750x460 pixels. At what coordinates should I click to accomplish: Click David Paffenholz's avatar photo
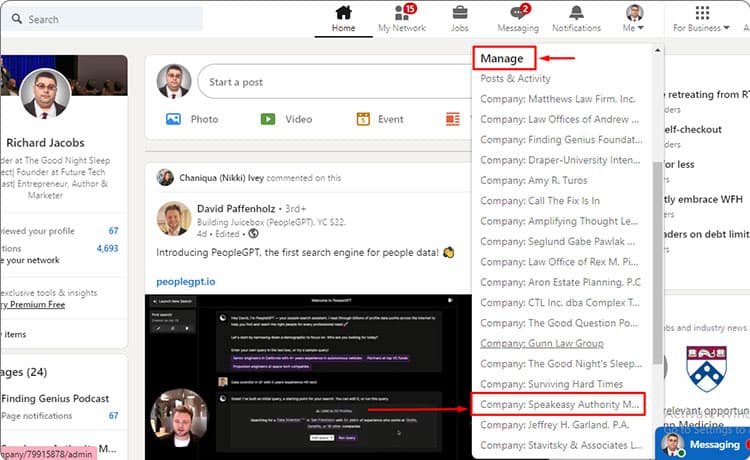tap(174, 219)
